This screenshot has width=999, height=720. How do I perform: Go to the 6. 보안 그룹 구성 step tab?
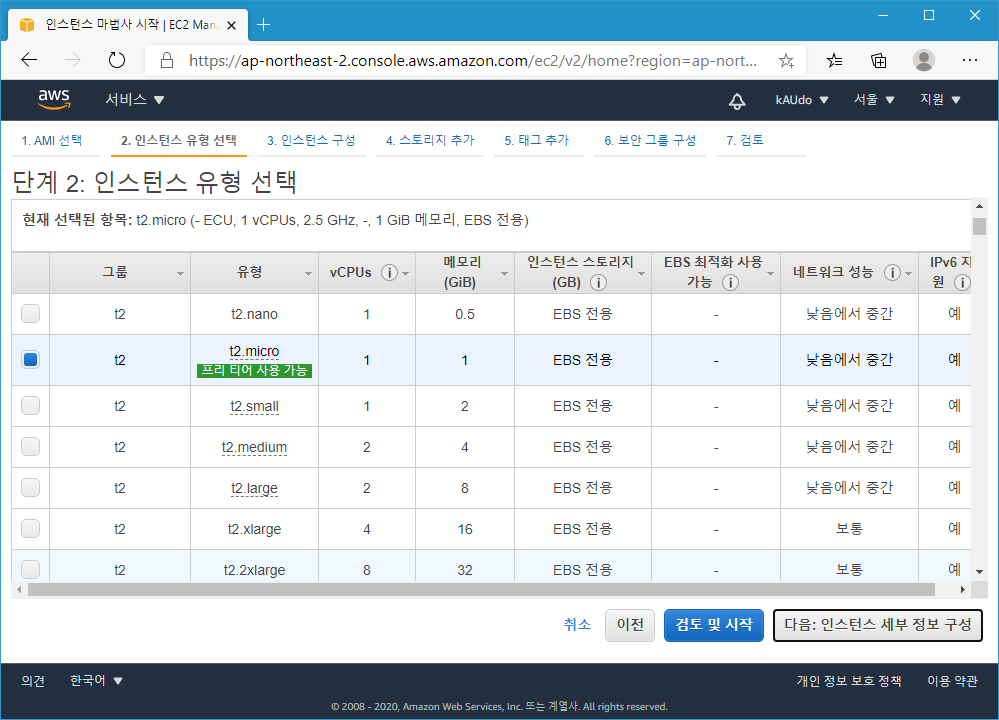tap(650, 140)
